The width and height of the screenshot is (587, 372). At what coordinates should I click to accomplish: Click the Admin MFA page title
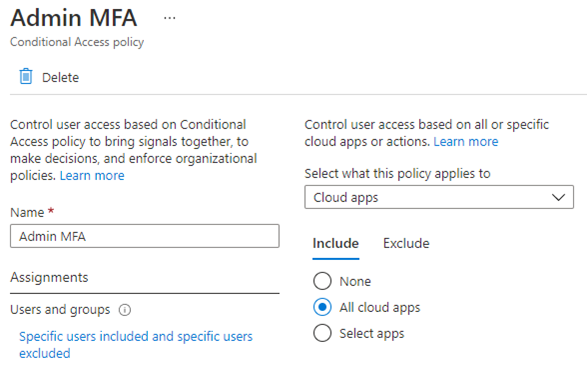click(x=74, y=18)
